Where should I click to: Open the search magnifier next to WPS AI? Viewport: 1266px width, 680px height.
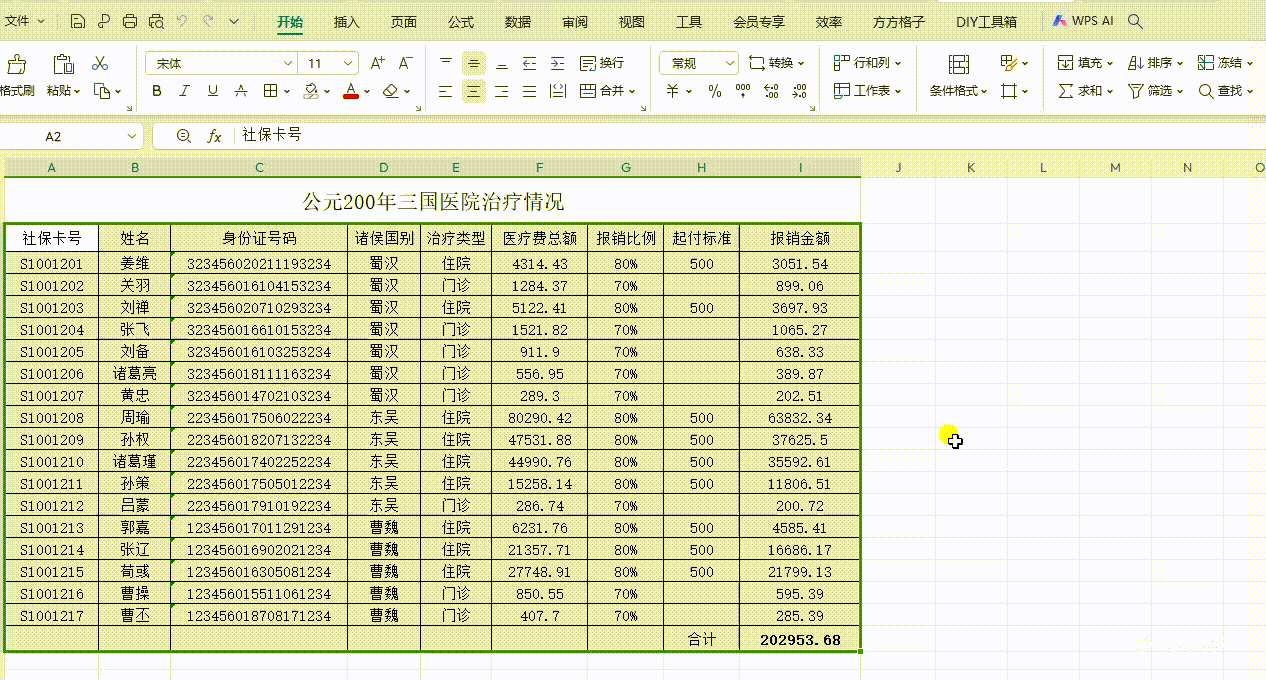pyautogui.click(x=1135, y=21)
